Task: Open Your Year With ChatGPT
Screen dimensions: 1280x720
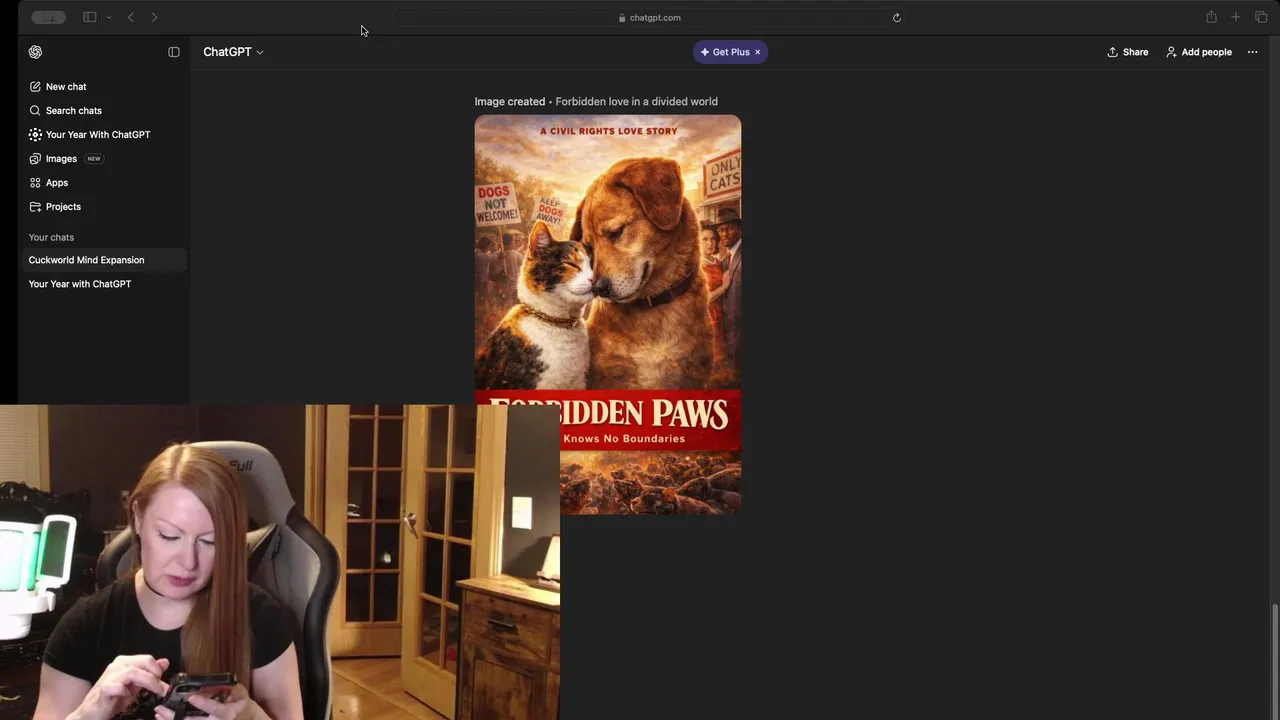Action: click(x=103, y=135)
